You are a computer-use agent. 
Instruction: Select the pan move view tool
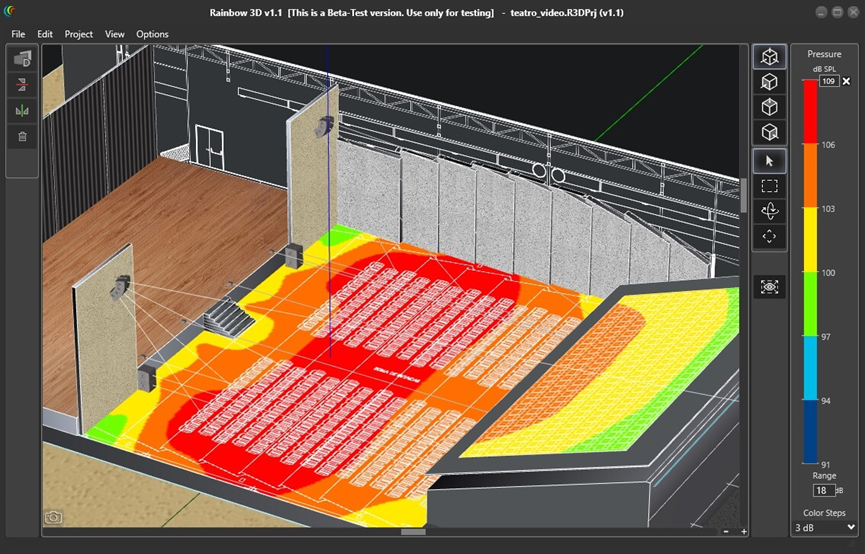(769, 237)
